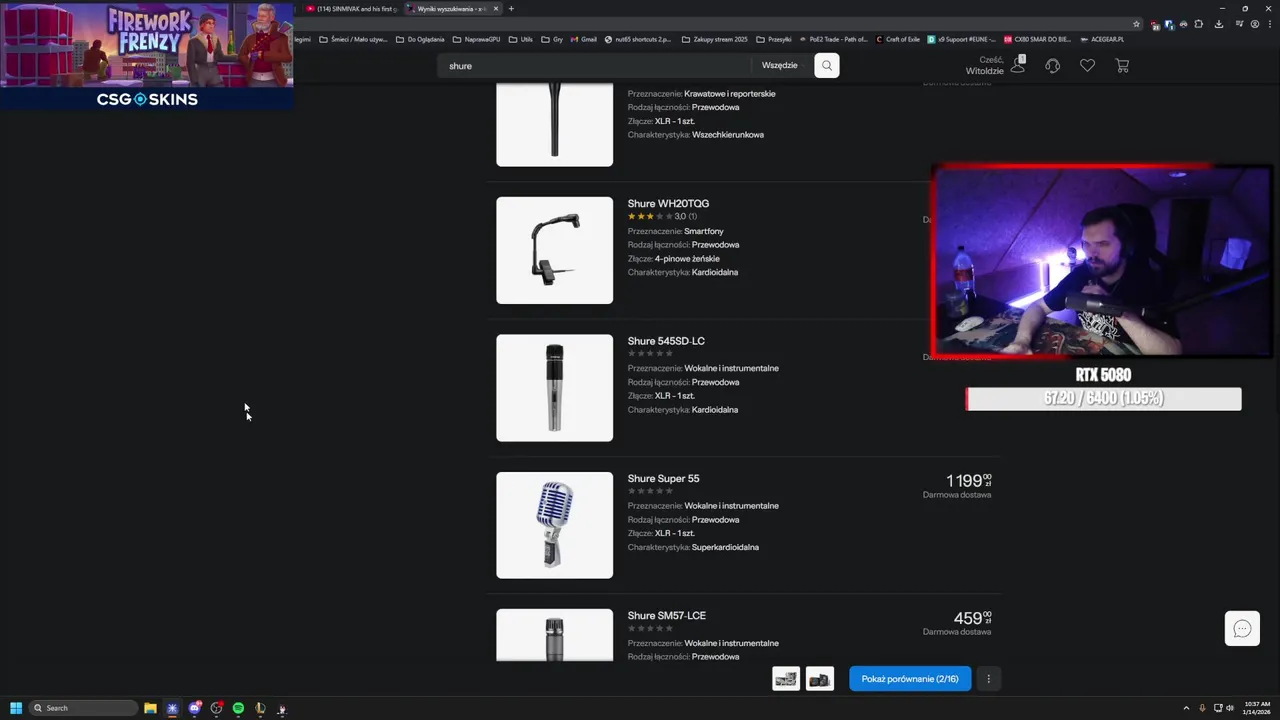Click Shure 545SD-LC microphone thumbnail
The image size is (1280, 720).
(x=555, y=388)
